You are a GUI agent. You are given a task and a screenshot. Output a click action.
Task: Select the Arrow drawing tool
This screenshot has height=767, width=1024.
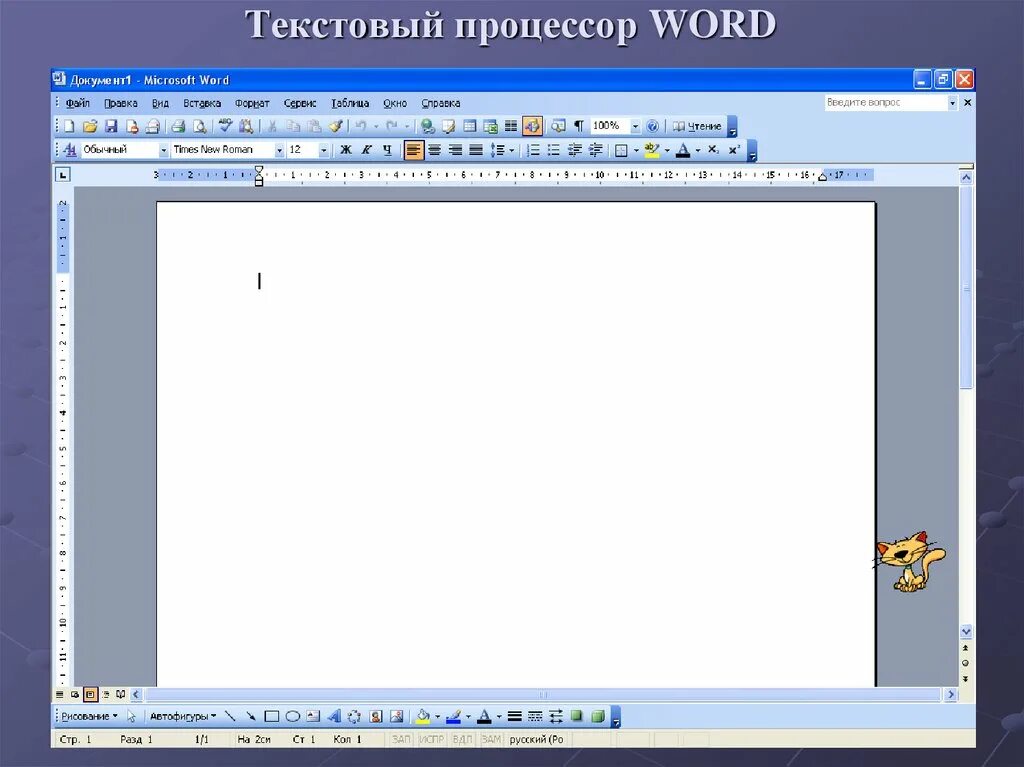[x=251, y=717]
